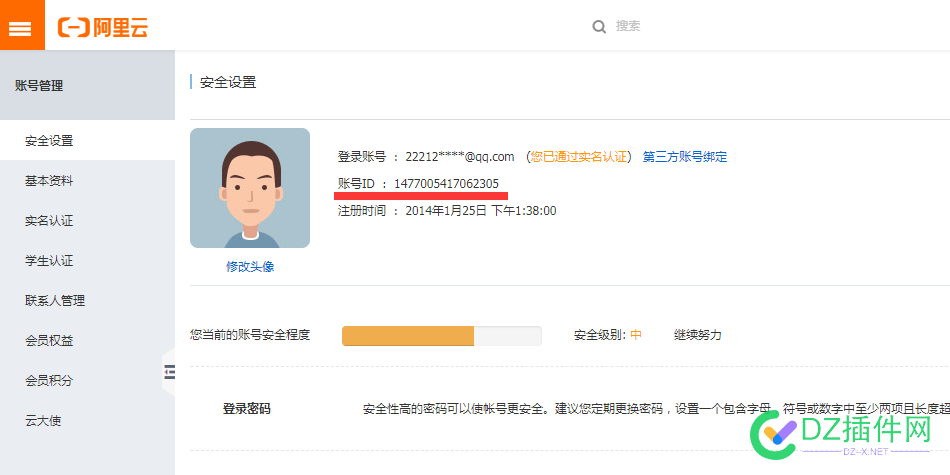Click the 安全级别 value 中
This screenshot has height=475, width=950.
click(636, 334)
